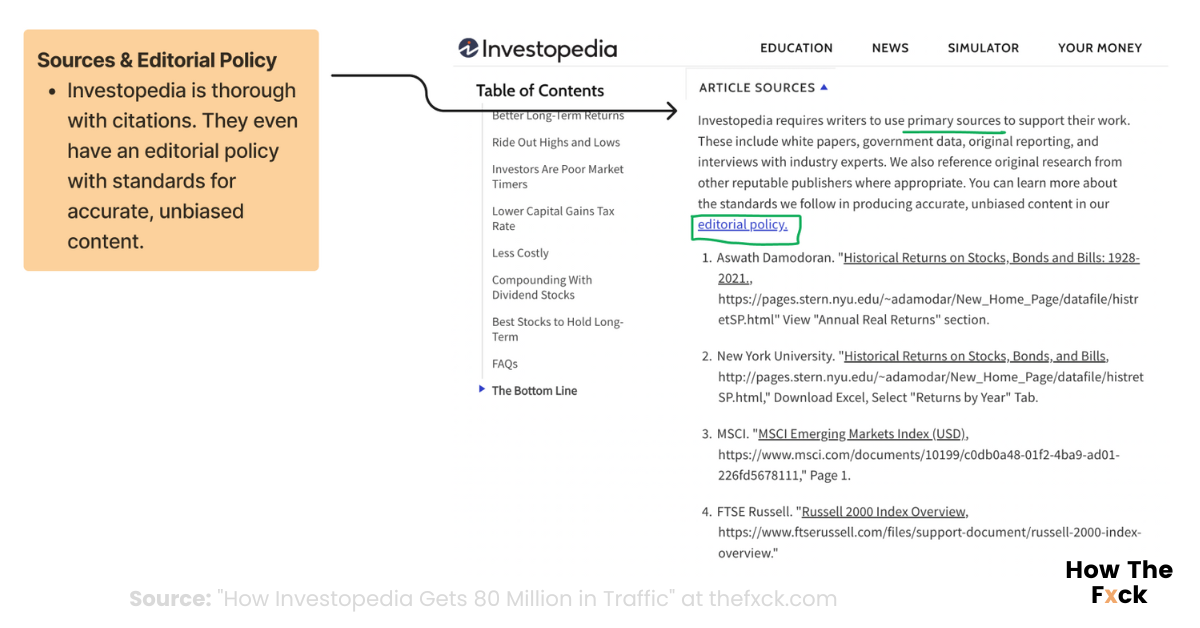
Task: Select Investors Are Poor Market Timers
Action: pos(557,177)
